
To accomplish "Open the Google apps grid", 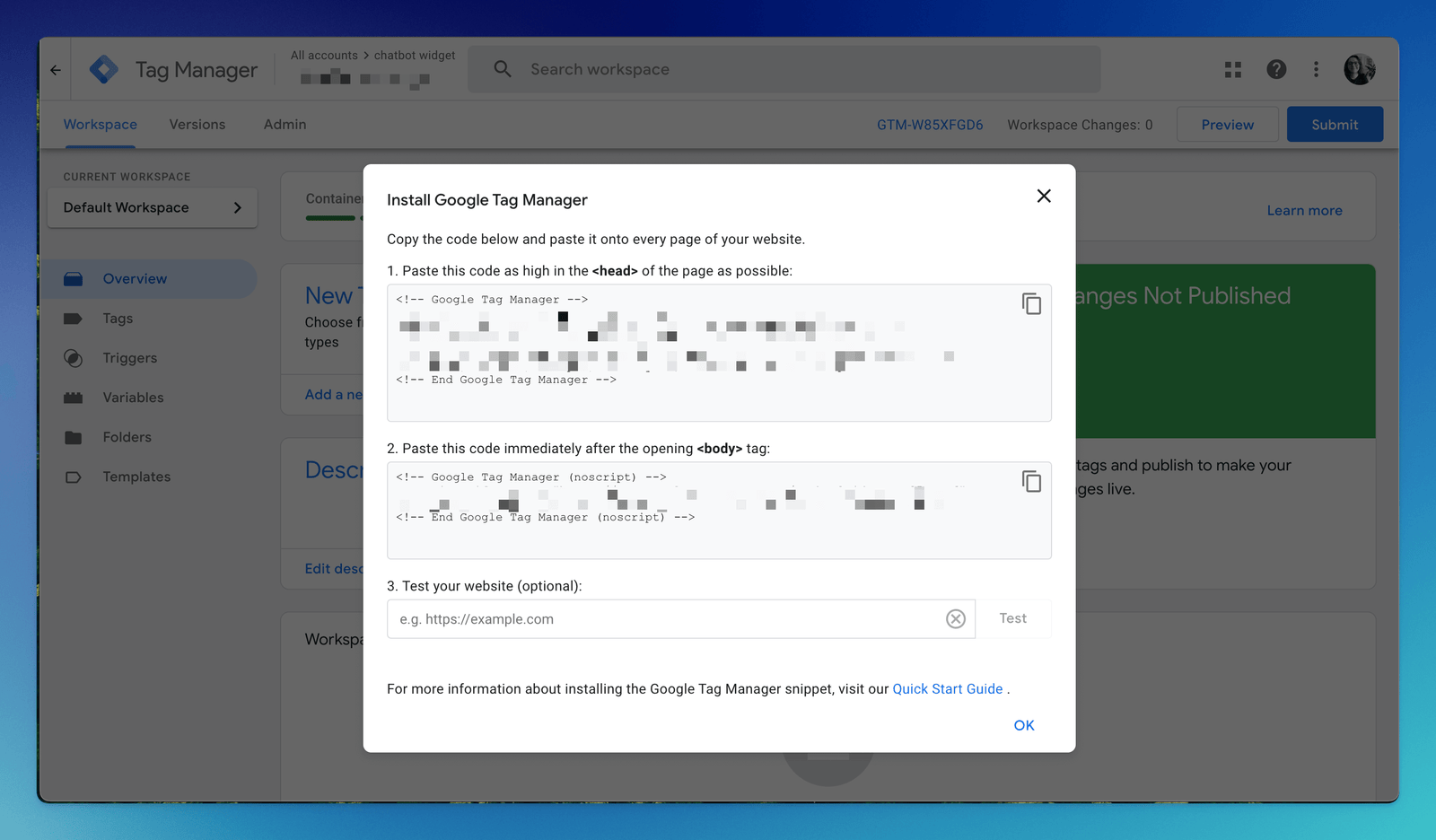I will pyautogui.click(x=1232, y=70).
